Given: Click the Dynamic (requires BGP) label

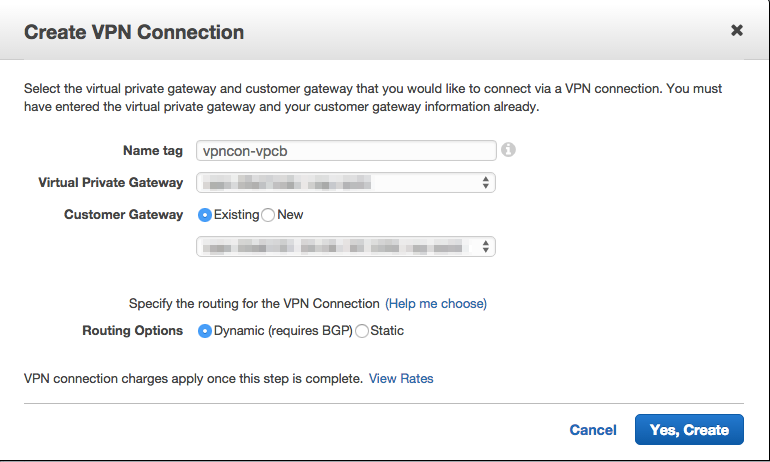Looking at the screenshot, I should (x=283, y=331).
